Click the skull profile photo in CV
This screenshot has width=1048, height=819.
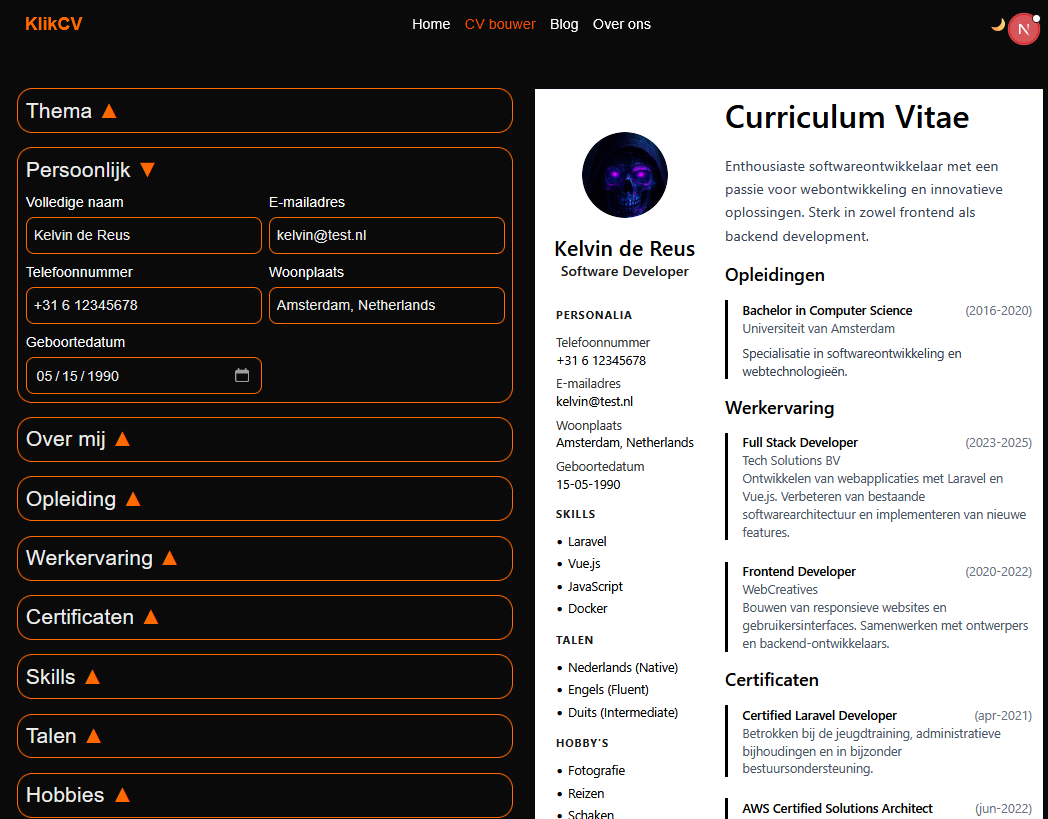coord(624,176)
